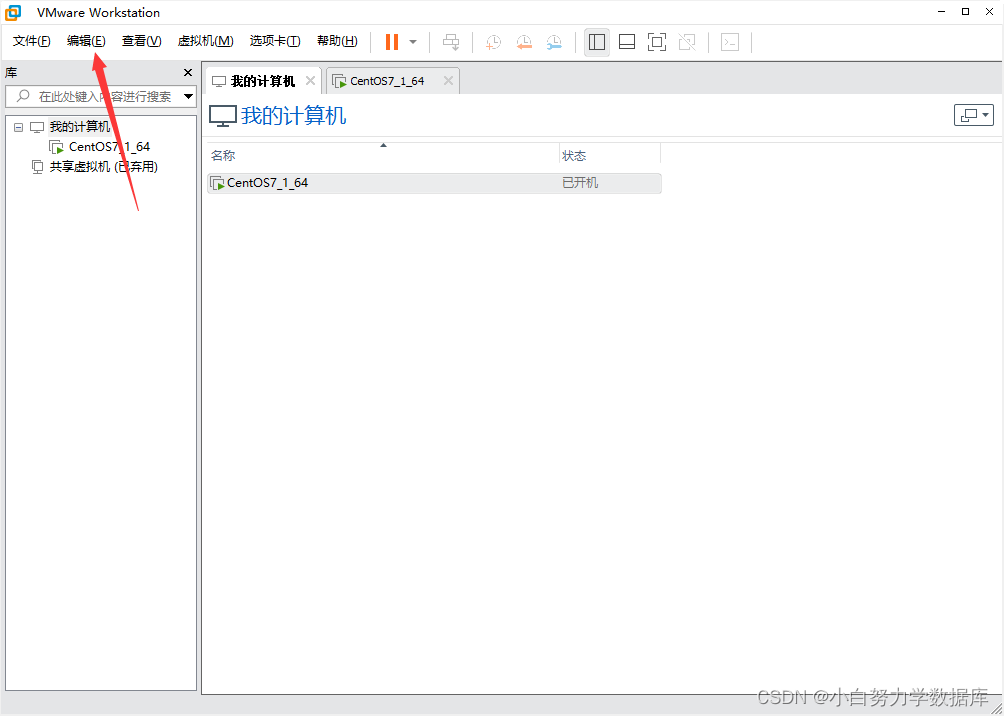Open the 查看(V) menu
This screenshot has height=716, width=1004.
(142, 42)
